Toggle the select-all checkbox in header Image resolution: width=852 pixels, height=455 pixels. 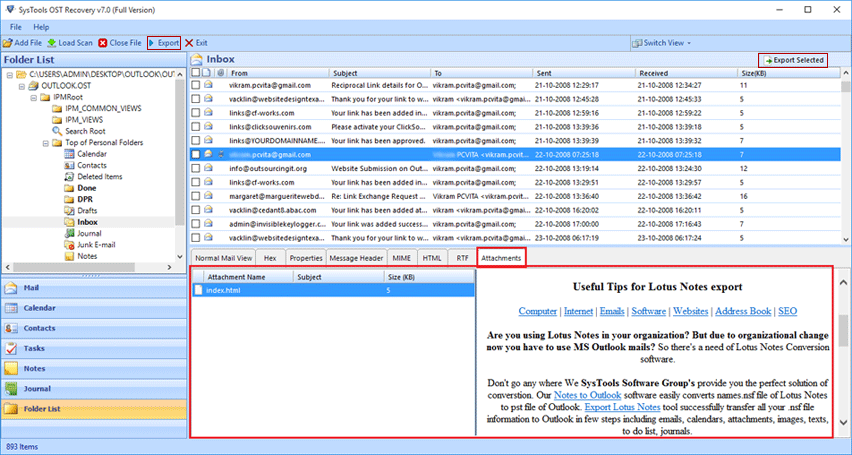[196, 73]
